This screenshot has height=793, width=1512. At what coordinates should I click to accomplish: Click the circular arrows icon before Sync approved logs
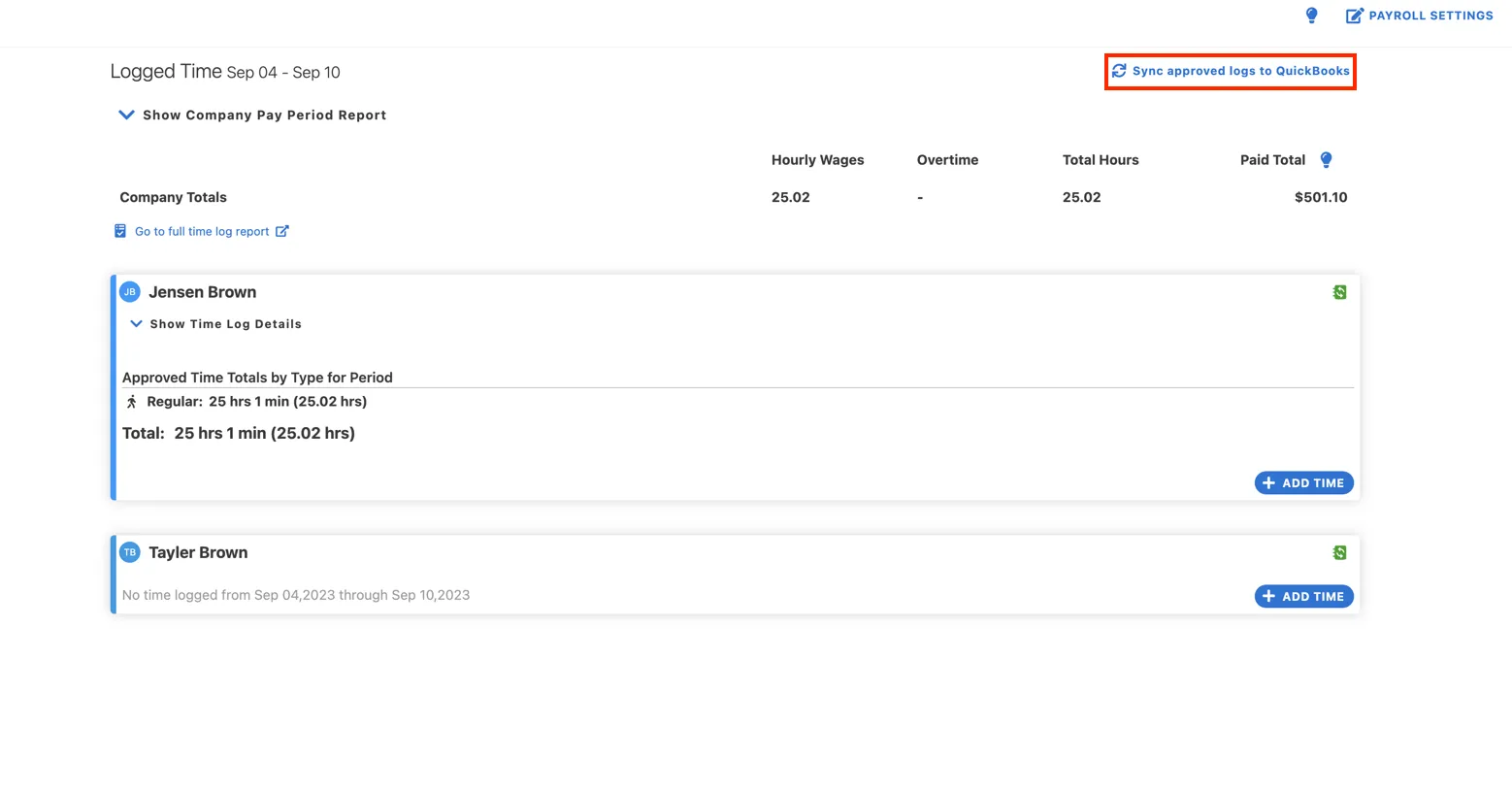[x=1119, y=71]
